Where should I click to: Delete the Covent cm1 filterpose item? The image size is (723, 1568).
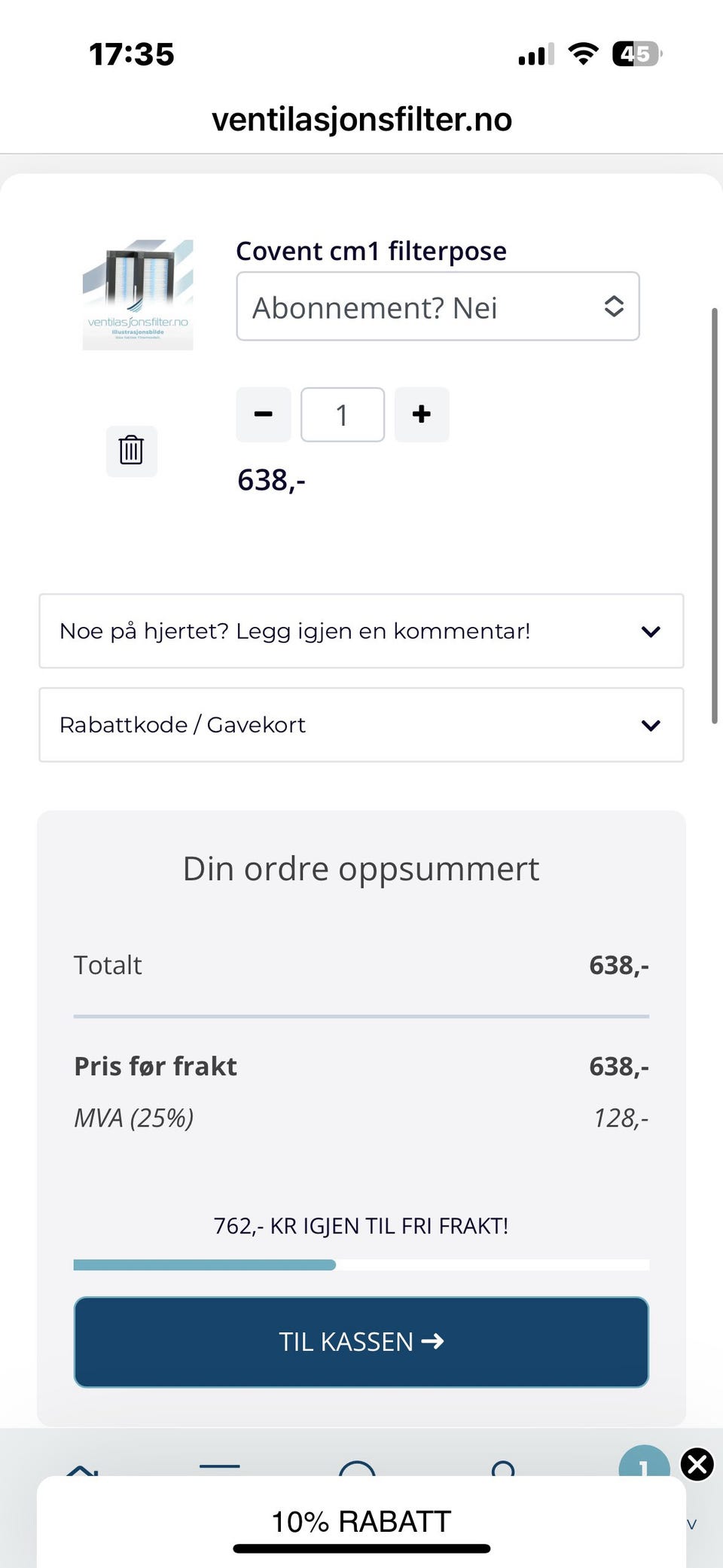(x=131, y=451)
